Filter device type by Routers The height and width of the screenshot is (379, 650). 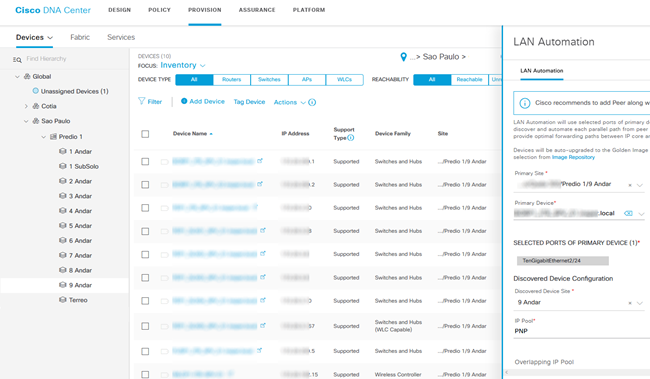(232, 80)
